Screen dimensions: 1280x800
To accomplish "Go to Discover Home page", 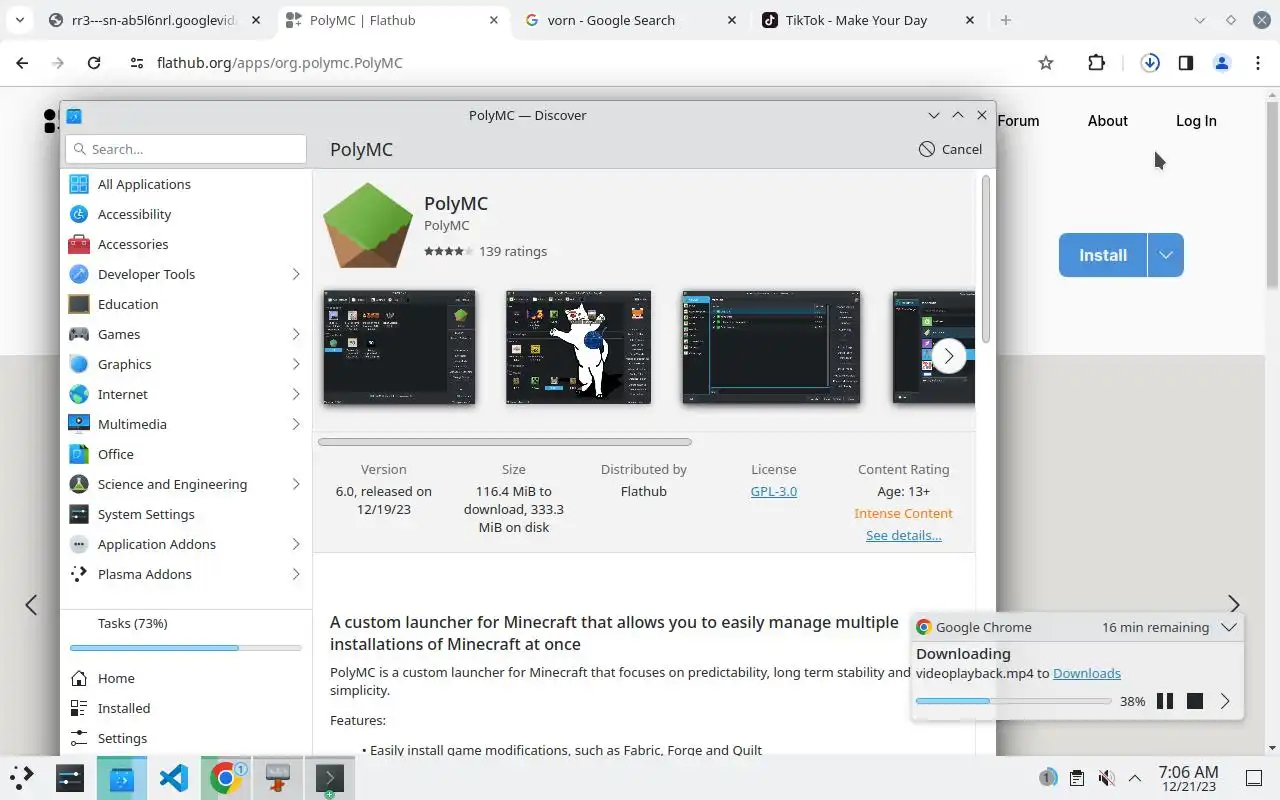I will coord(186,678).
